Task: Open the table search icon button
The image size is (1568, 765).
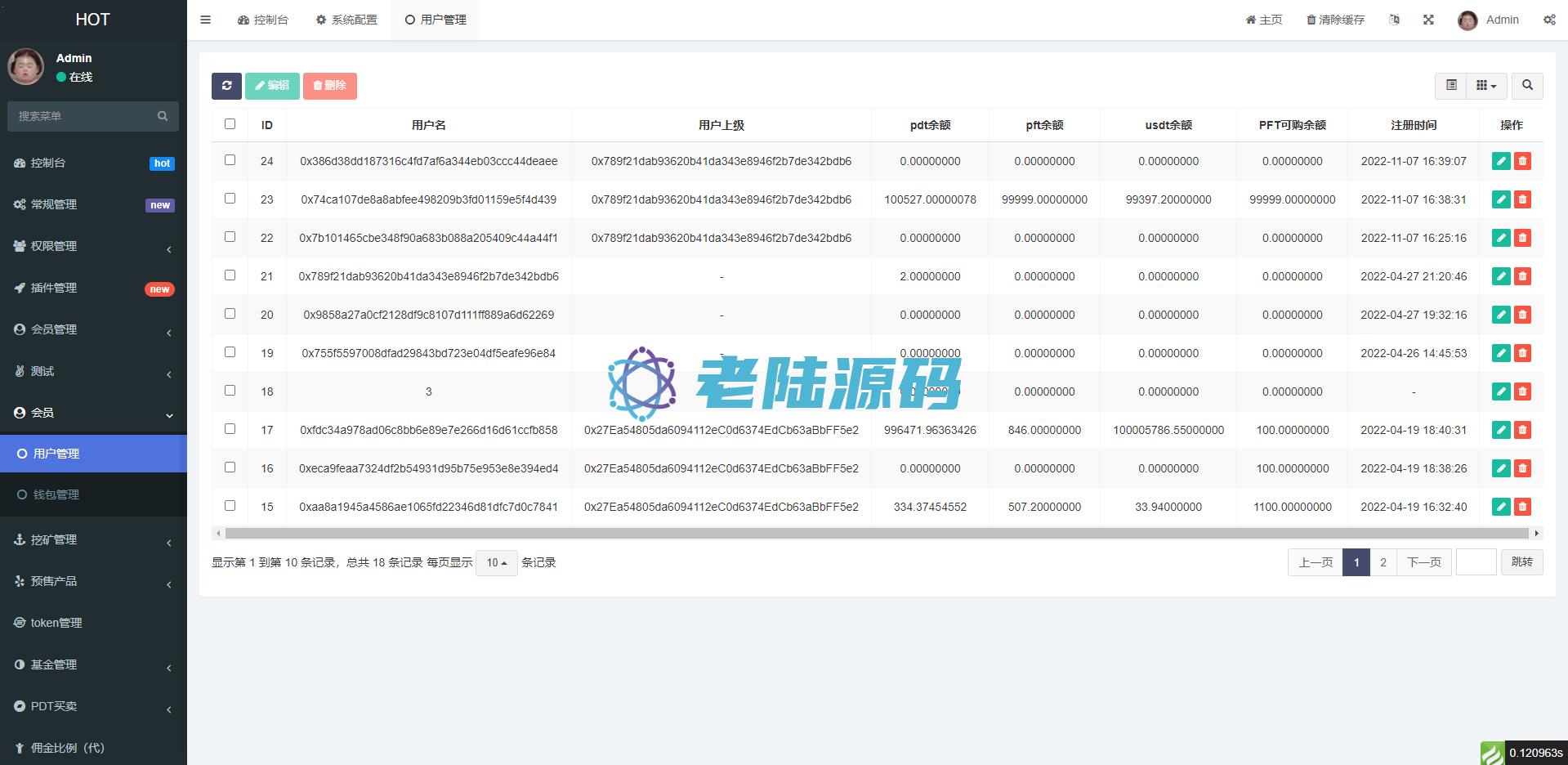Action: tap(1526, 86)
